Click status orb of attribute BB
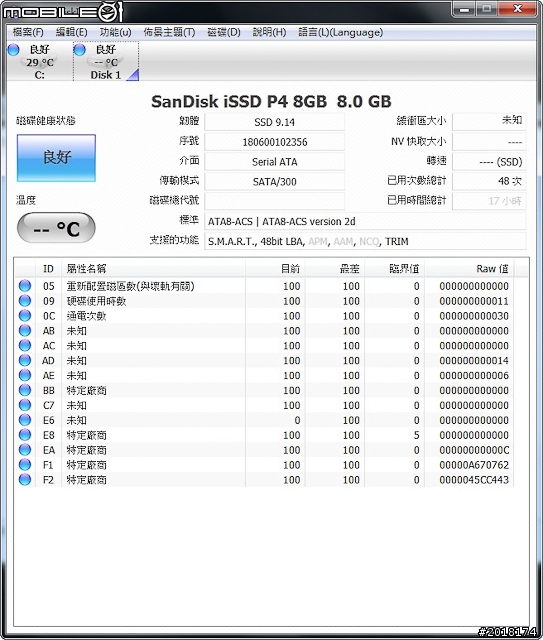Viewport: 543px width, 640px height. 25,390
